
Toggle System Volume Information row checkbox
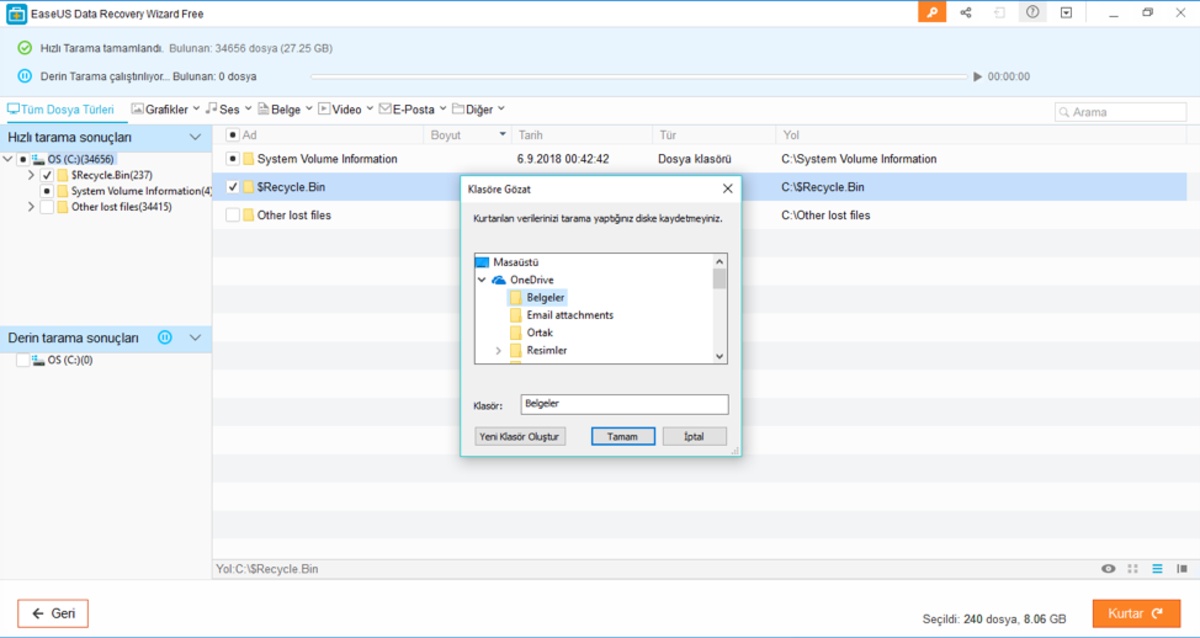click(x=233, y=159)
